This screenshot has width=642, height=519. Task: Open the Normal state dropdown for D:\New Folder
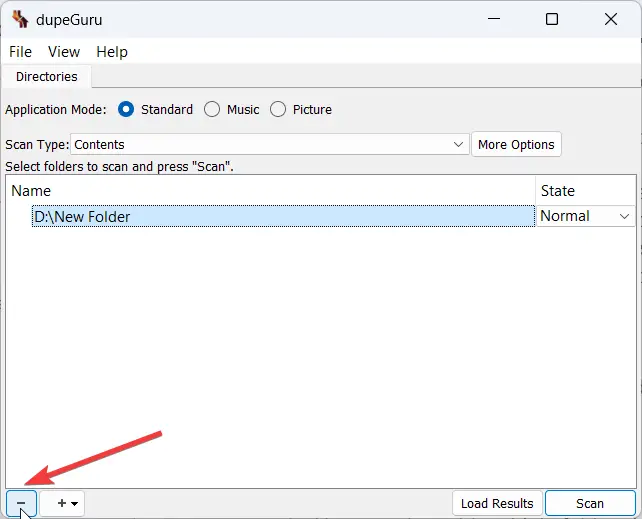point(585,216)
